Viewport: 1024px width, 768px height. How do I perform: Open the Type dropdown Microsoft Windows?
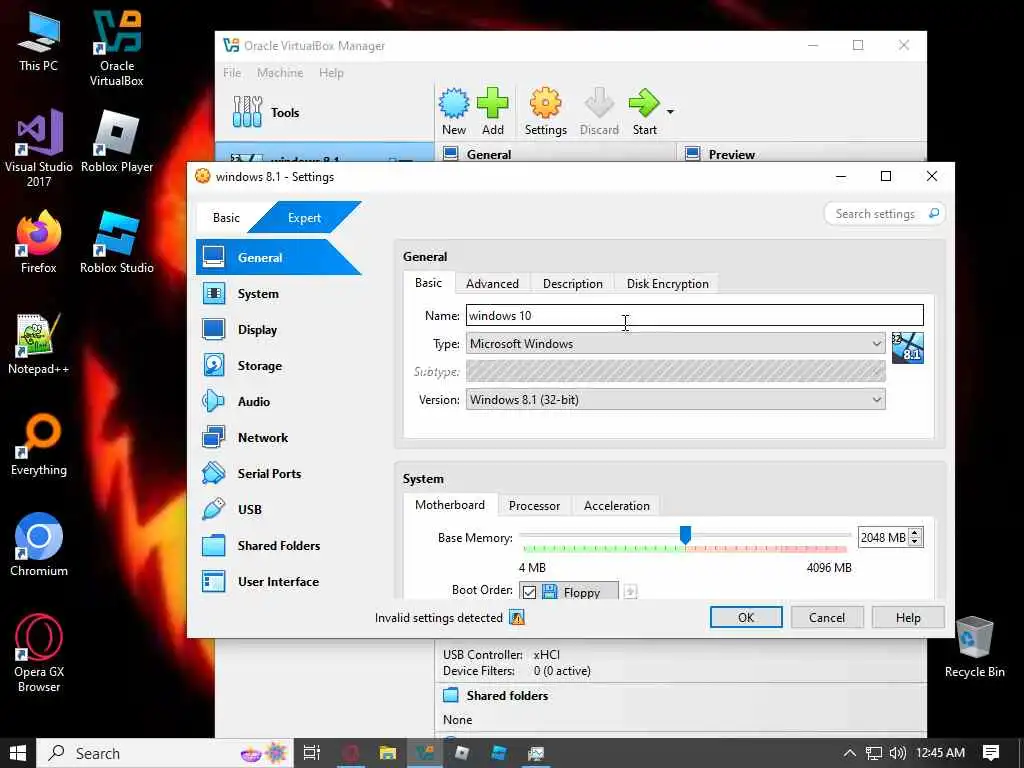pos(675,344)
